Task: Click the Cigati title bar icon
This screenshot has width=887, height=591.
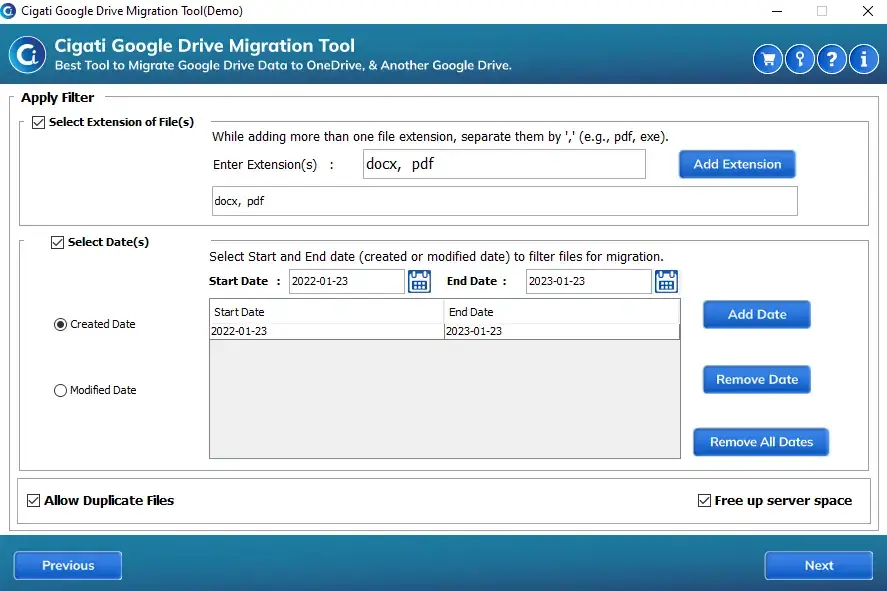Action: (x=10, y=11)
